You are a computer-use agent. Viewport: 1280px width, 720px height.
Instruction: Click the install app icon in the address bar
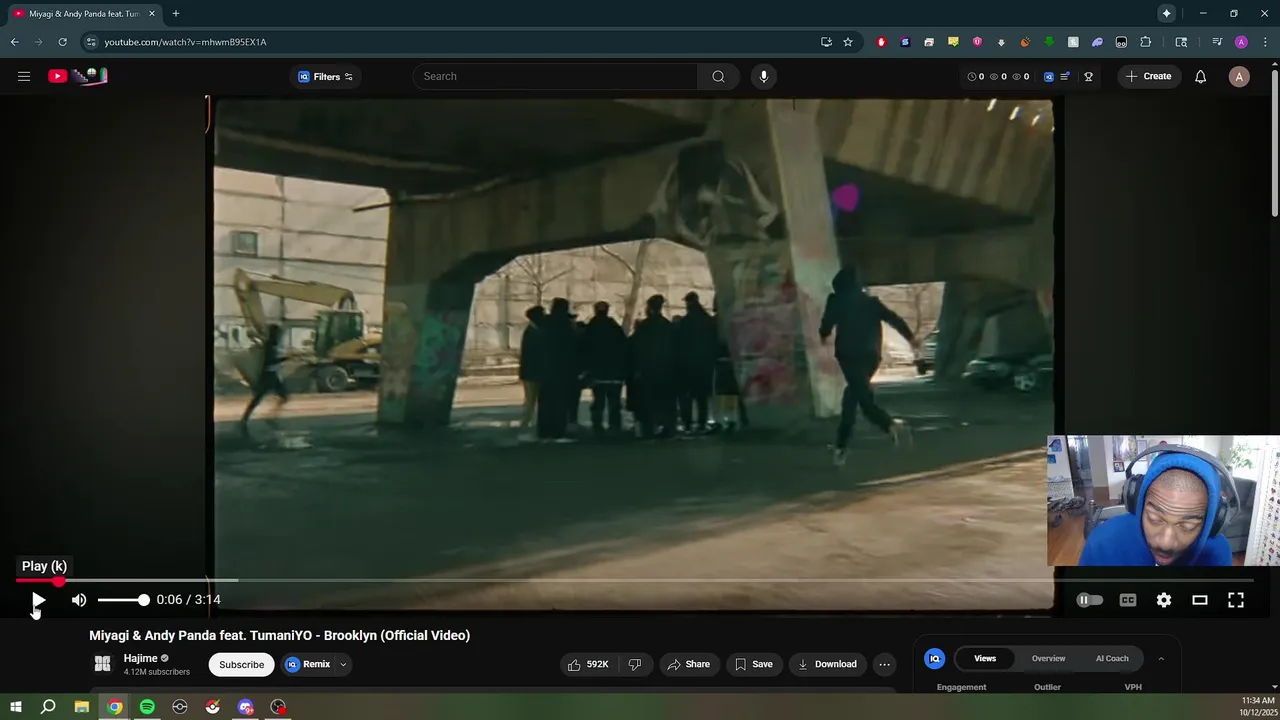826,42
